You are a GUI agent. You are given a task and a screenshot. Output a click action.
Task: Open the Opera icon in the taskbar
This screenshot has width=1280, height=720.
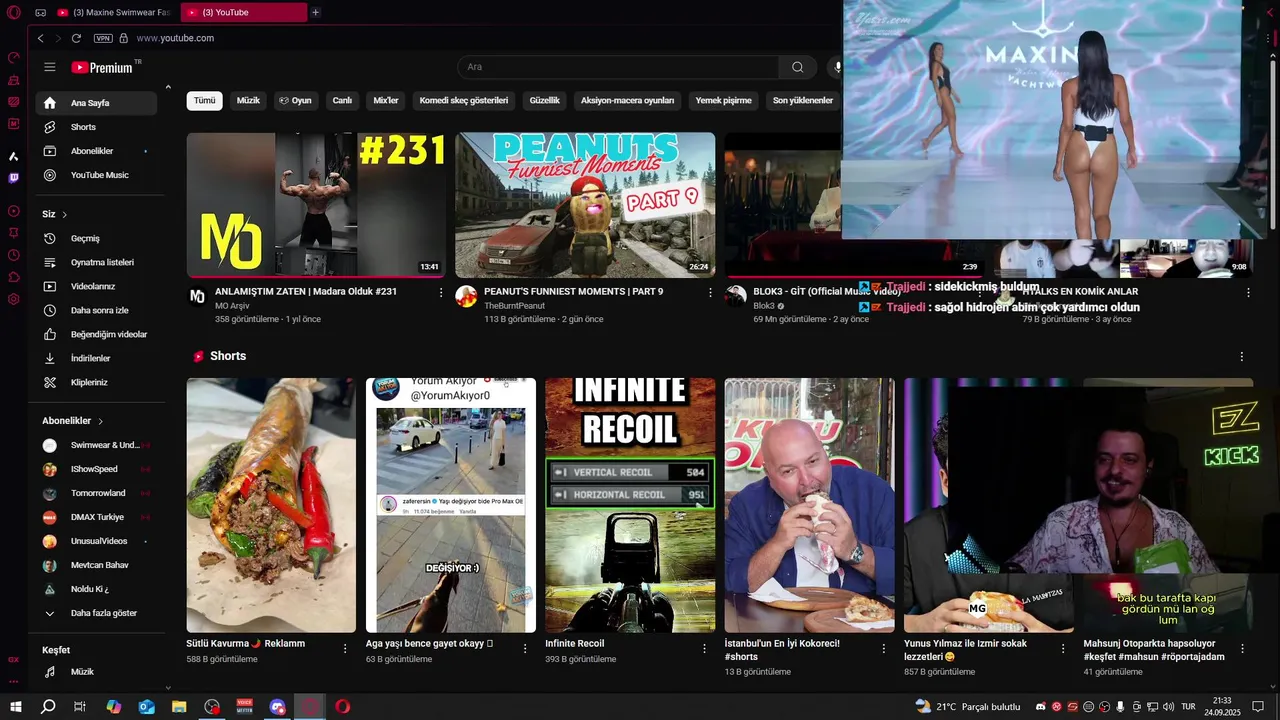point(343,707)
